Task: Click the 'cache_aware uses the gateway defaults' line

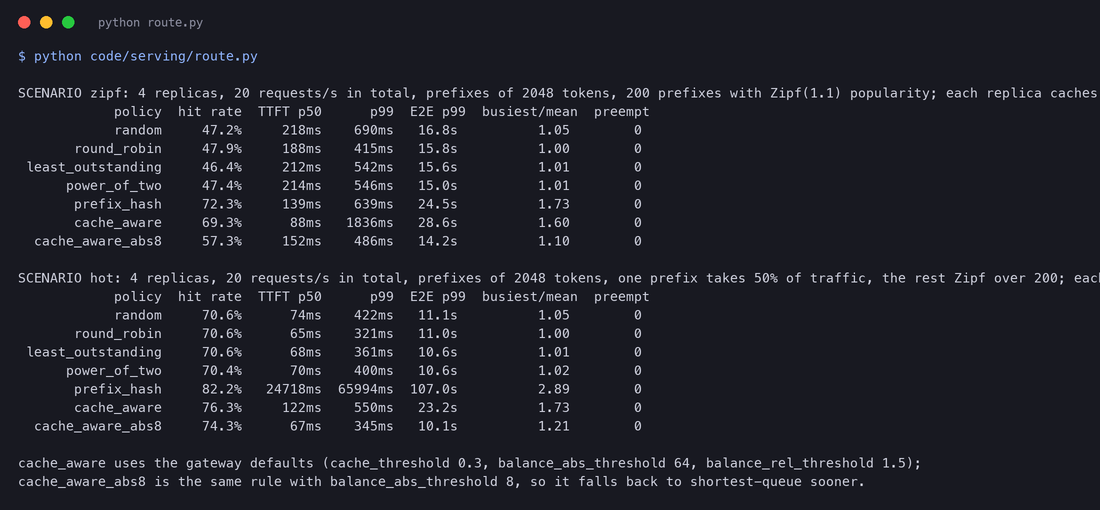Action: point(469,464)
